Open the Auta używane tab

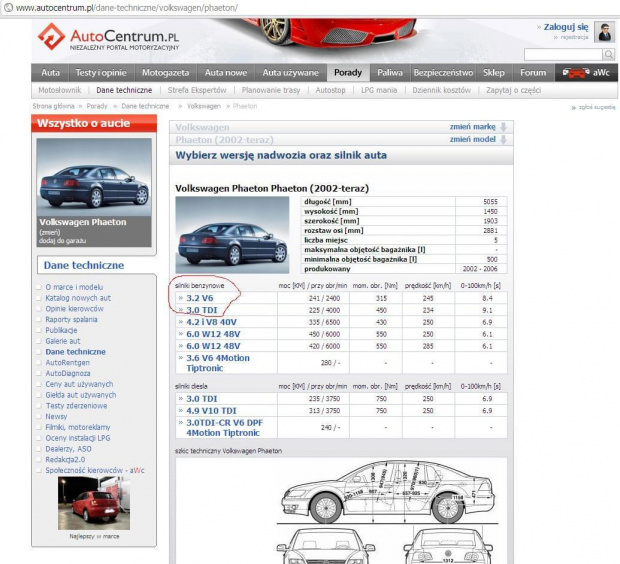coord(291,73)
